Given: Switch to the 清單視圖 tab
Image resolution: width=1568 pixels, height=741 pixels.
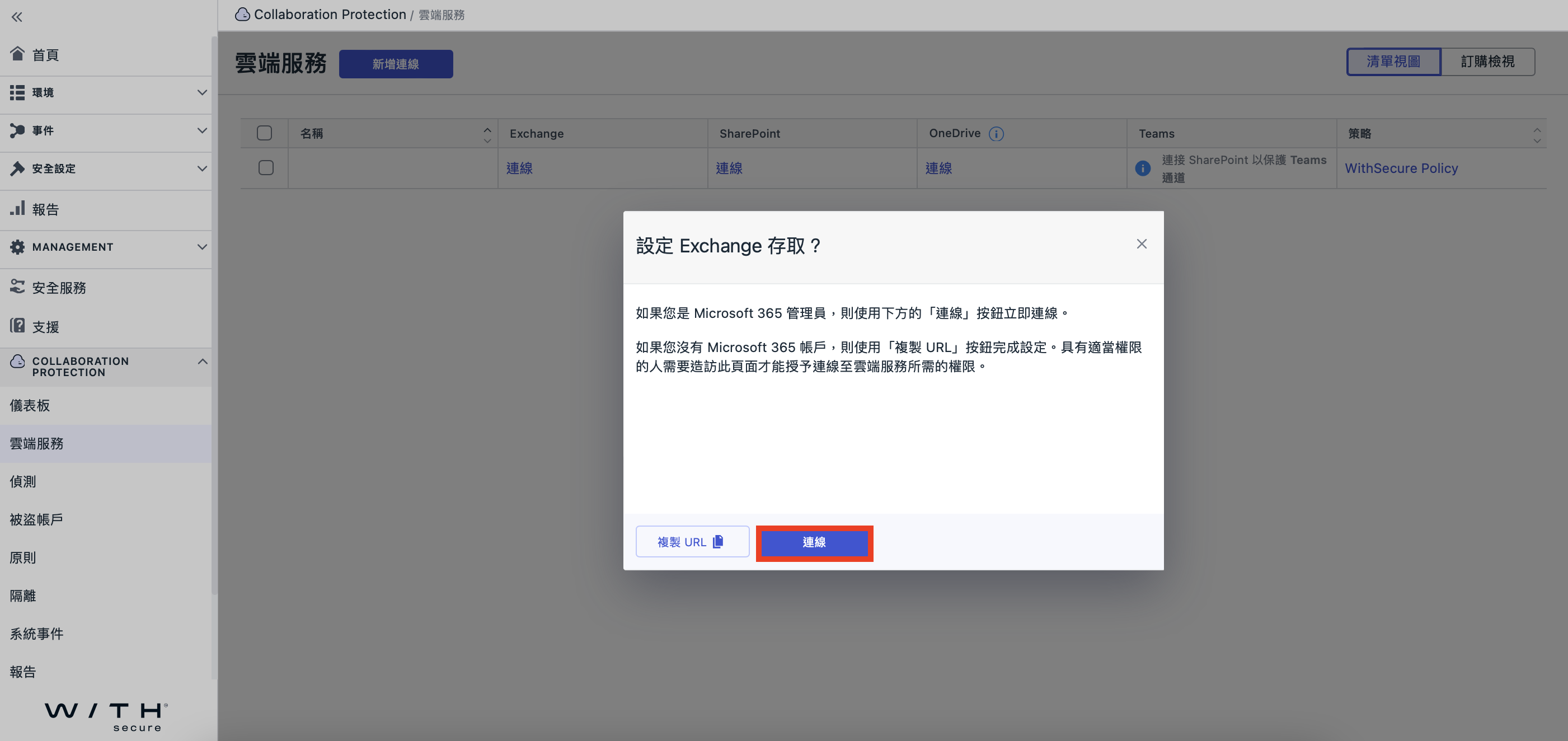Looking at the screenshot, I should [1393, 62].
